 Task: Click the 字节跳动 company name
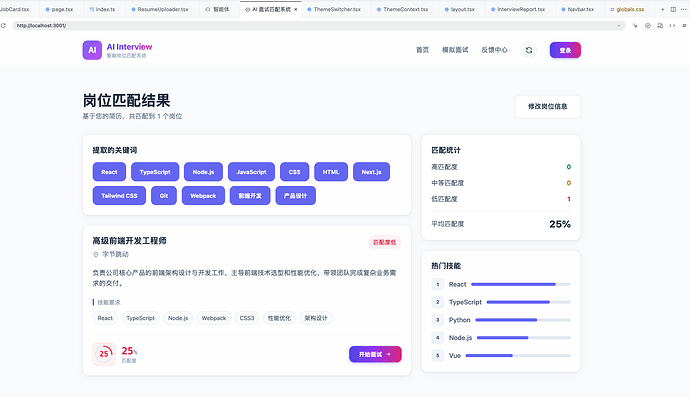point(115,254)
